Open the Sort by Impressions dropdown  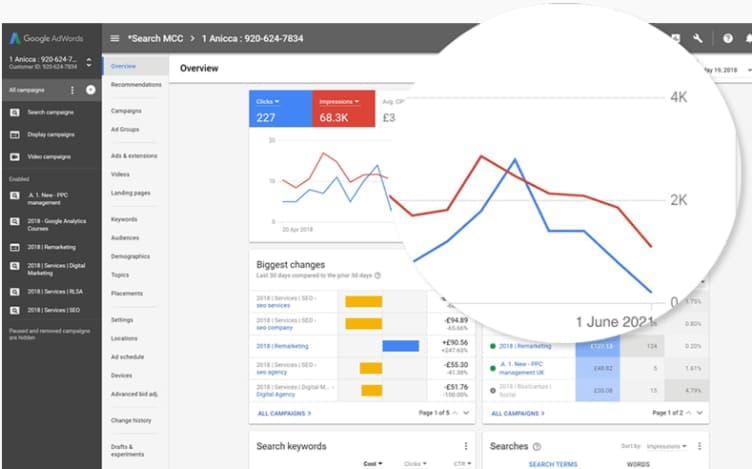[x=667, y=446]
